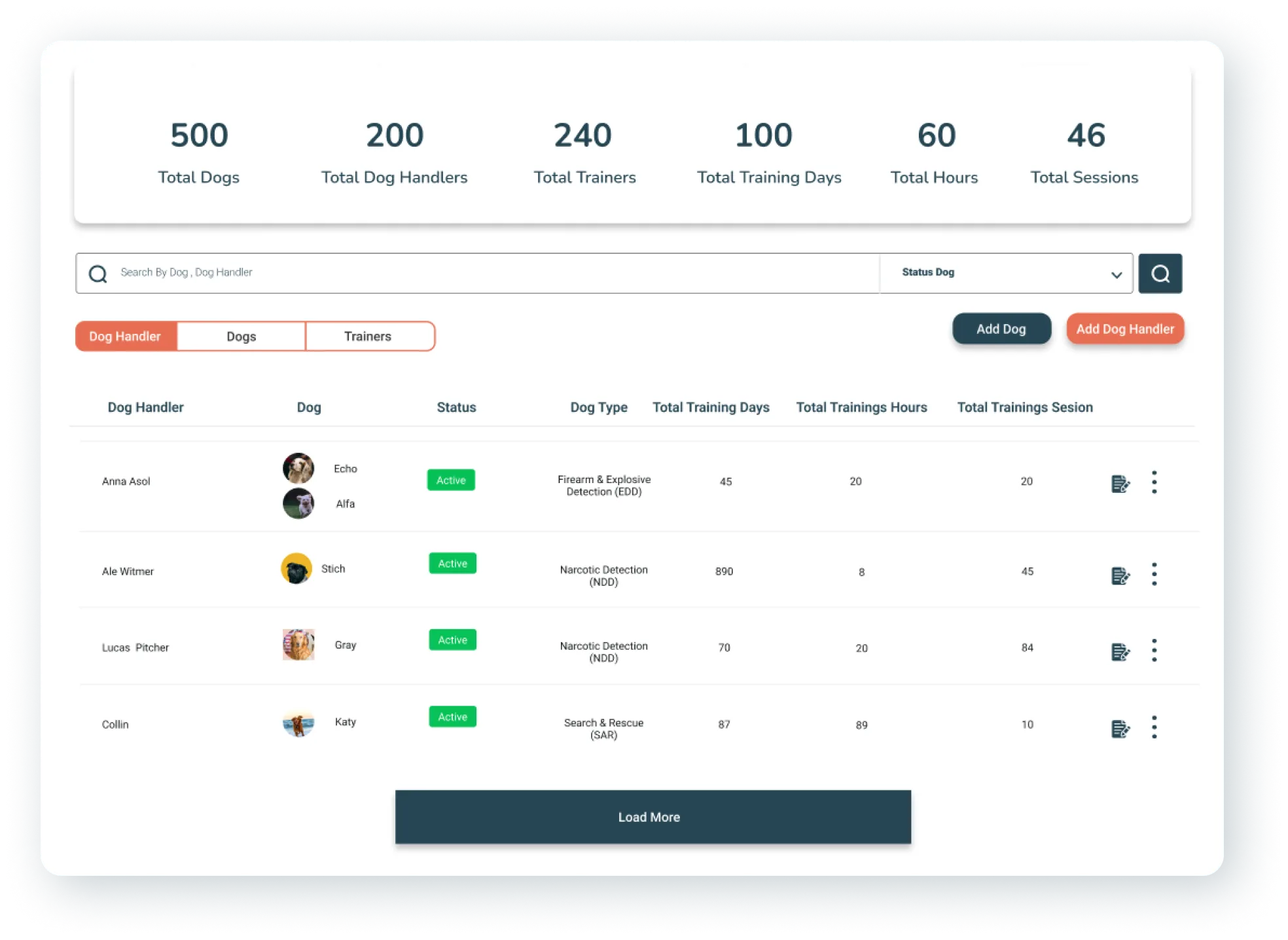This screenshot has width=1288, height=940.
Task: Open three-dot menu for Collin row
Action: pyautogui.click(x=1154, y=727)
